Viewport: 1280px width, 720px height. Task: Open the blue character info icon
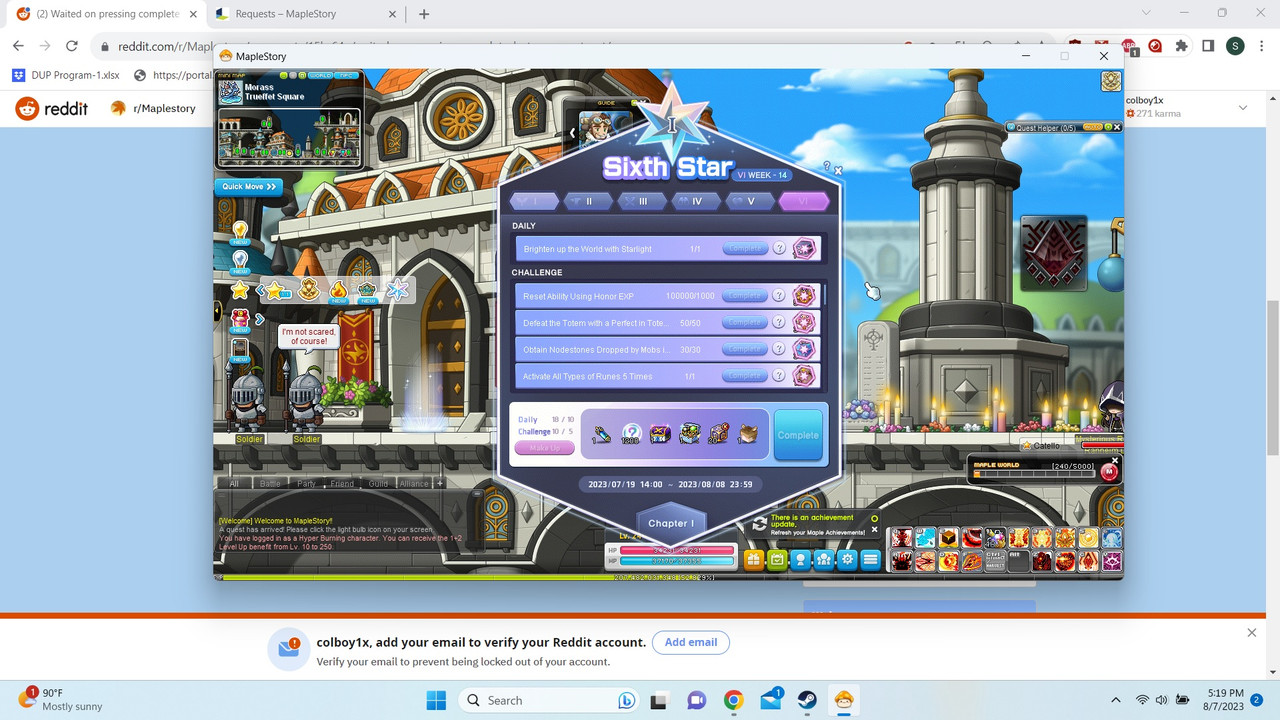tap(800, 558)
